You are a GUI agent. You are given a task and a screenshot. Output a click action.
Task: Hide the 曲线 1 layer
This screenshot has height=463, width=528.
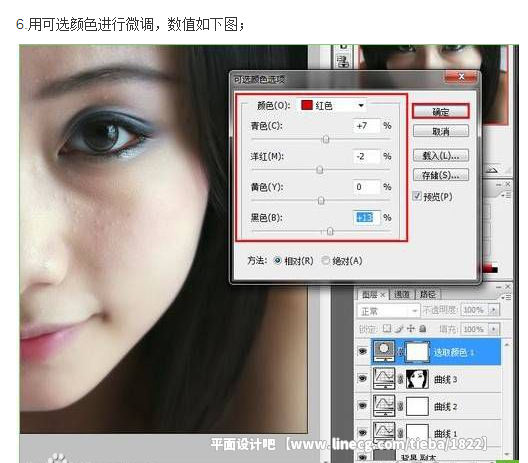(362, 432)
